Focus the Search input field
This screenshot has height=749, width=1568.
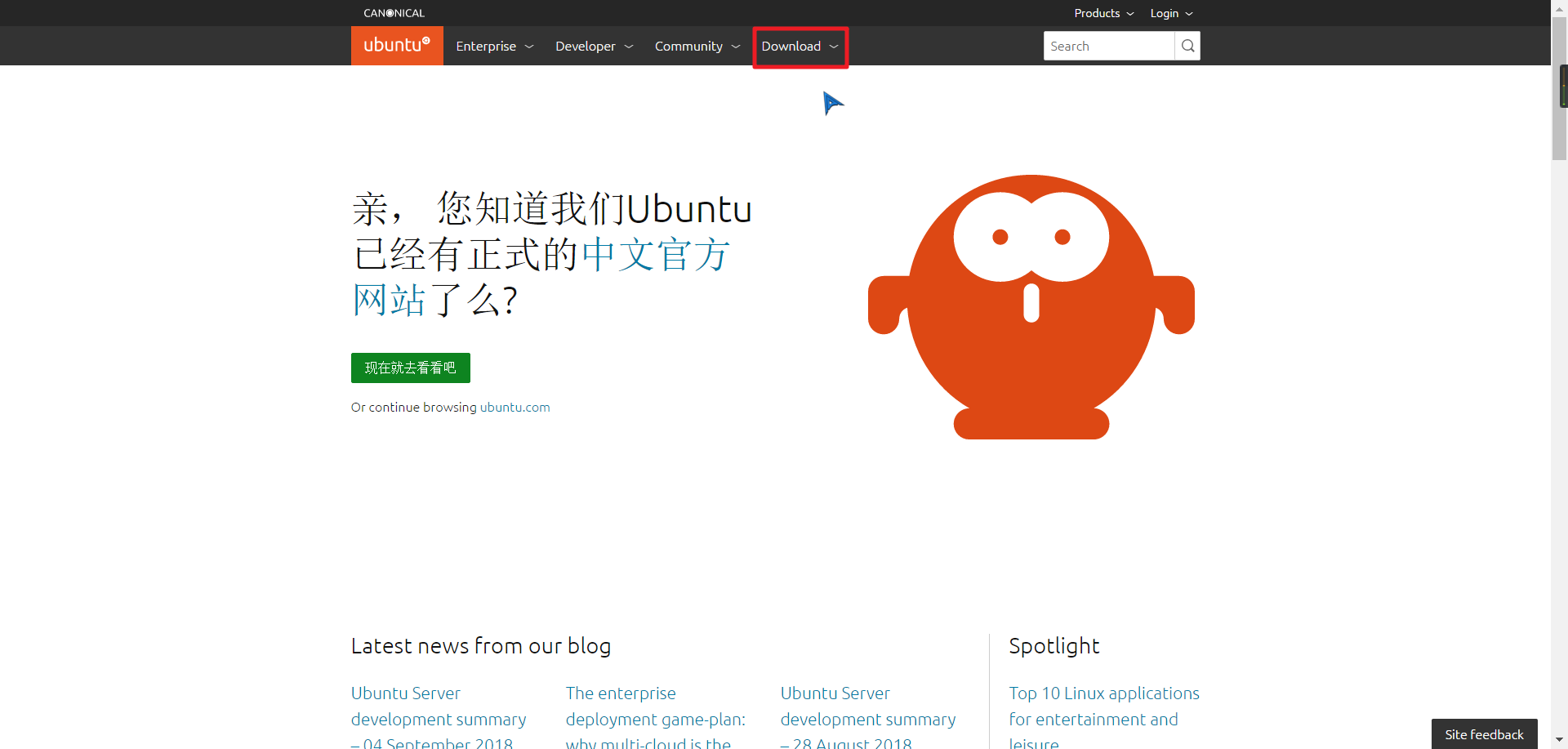point(1109,46)
